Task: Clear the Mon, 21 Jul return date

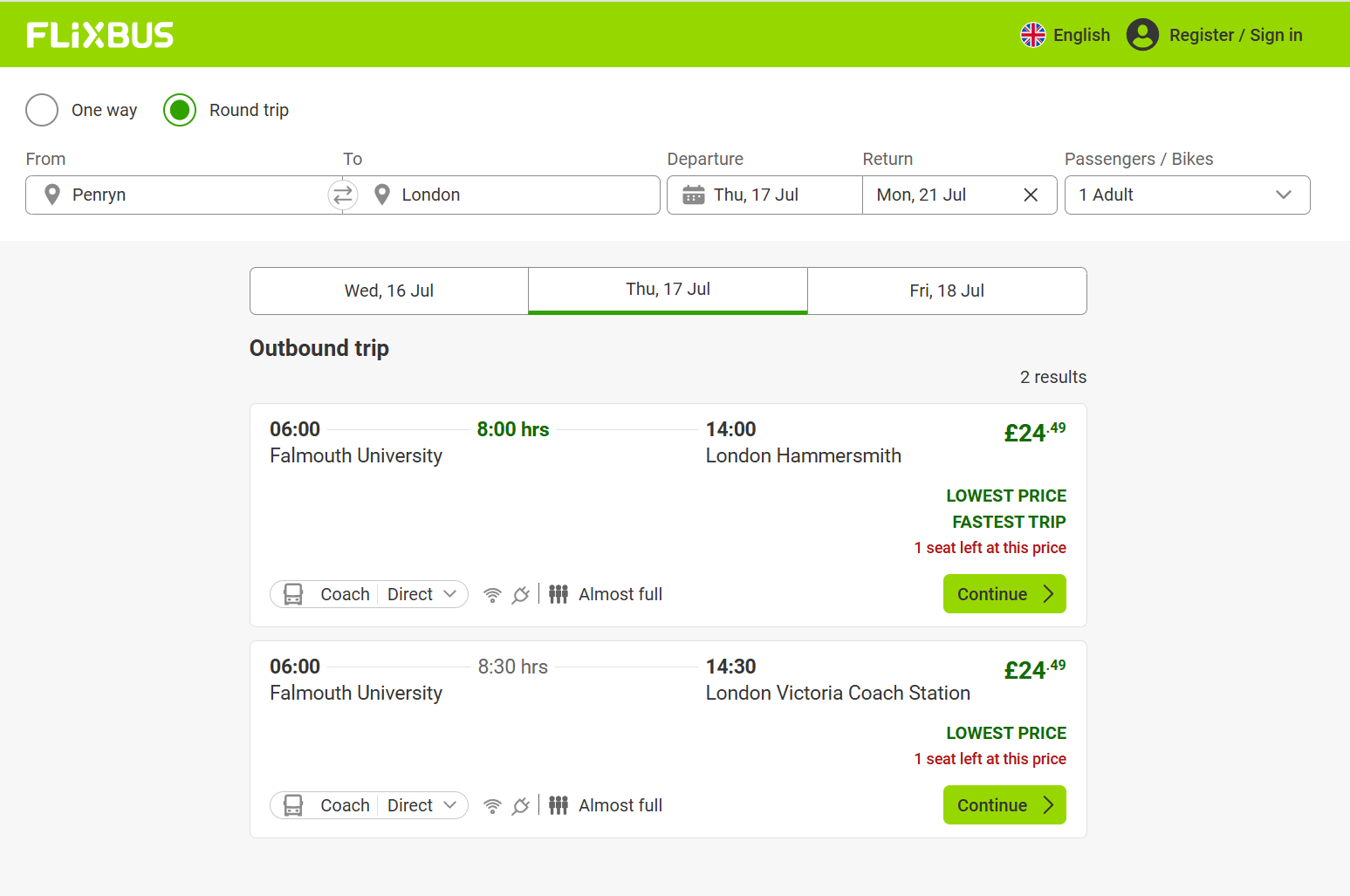Action: click(x=1030, y=195)
